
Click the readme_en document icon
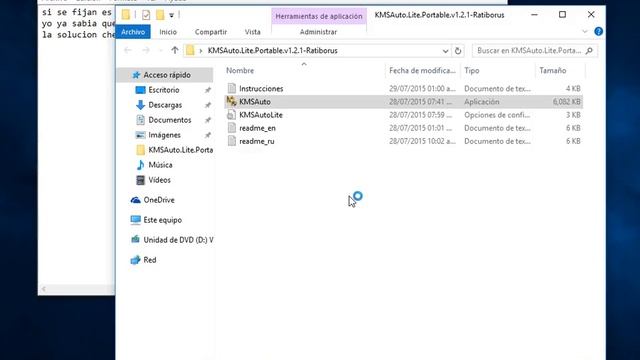coord(231,128)
